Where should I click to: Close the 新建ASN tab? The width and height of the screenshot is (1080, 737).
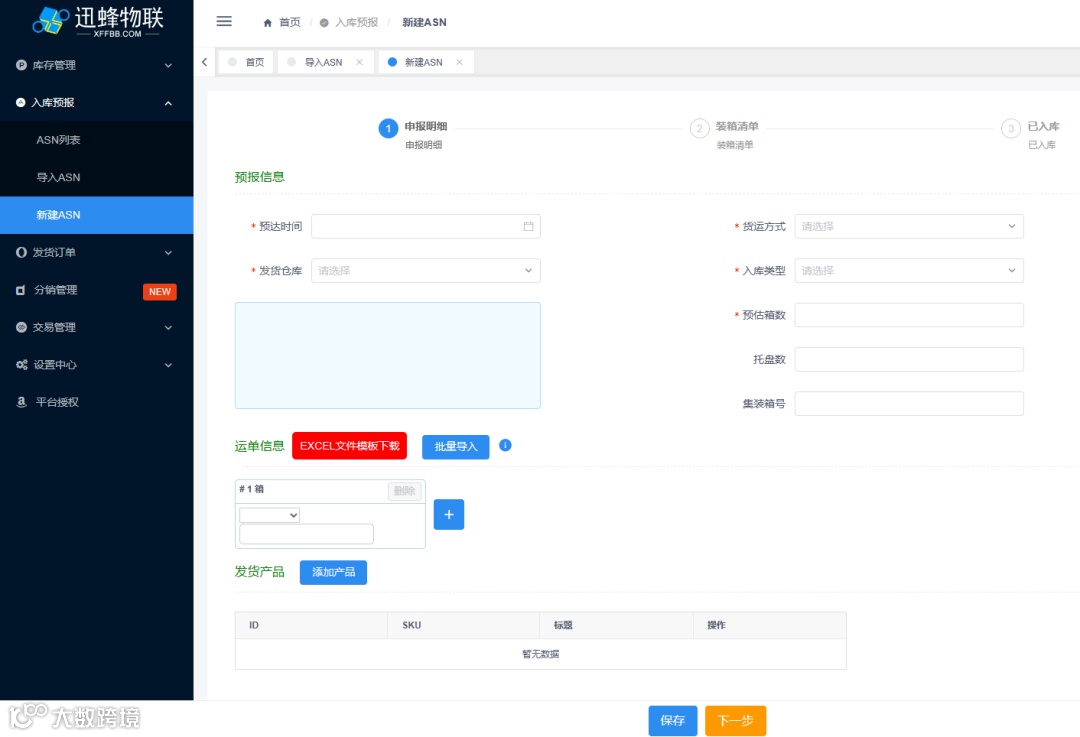point(459,62)
